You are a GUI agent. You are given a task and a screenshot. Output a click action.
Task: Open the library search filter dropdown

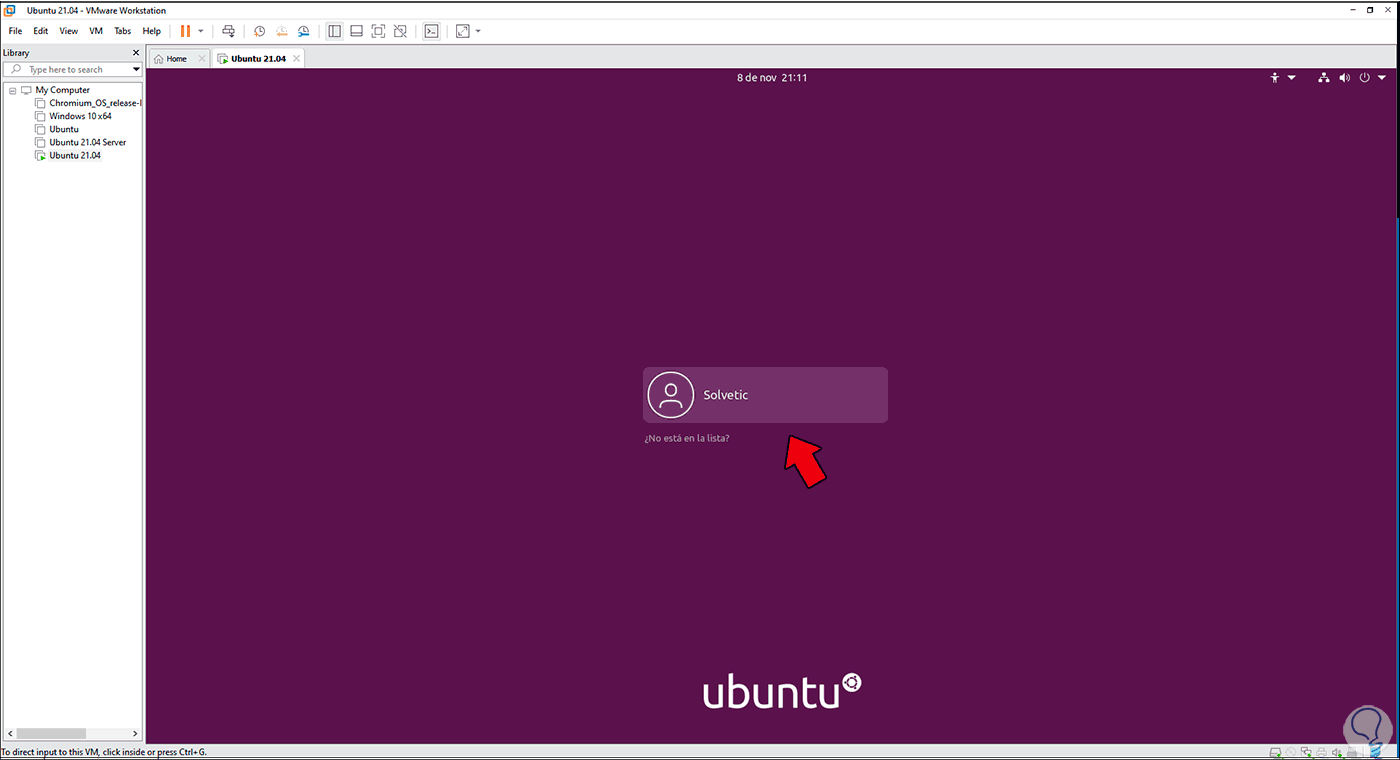[136, 70]
